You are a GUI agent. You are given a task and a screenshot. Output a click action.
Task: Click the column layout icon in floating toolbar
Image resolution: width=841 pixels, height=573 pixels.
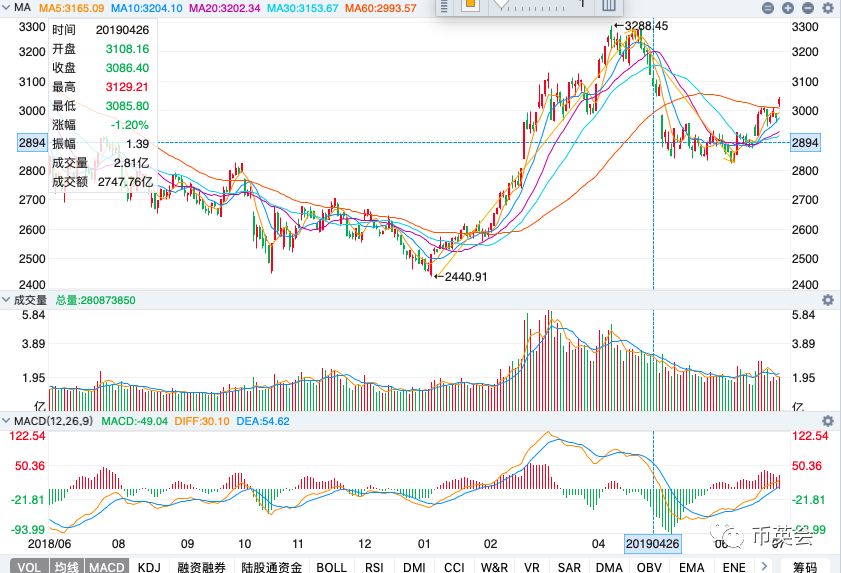click(x=608, y=5)
